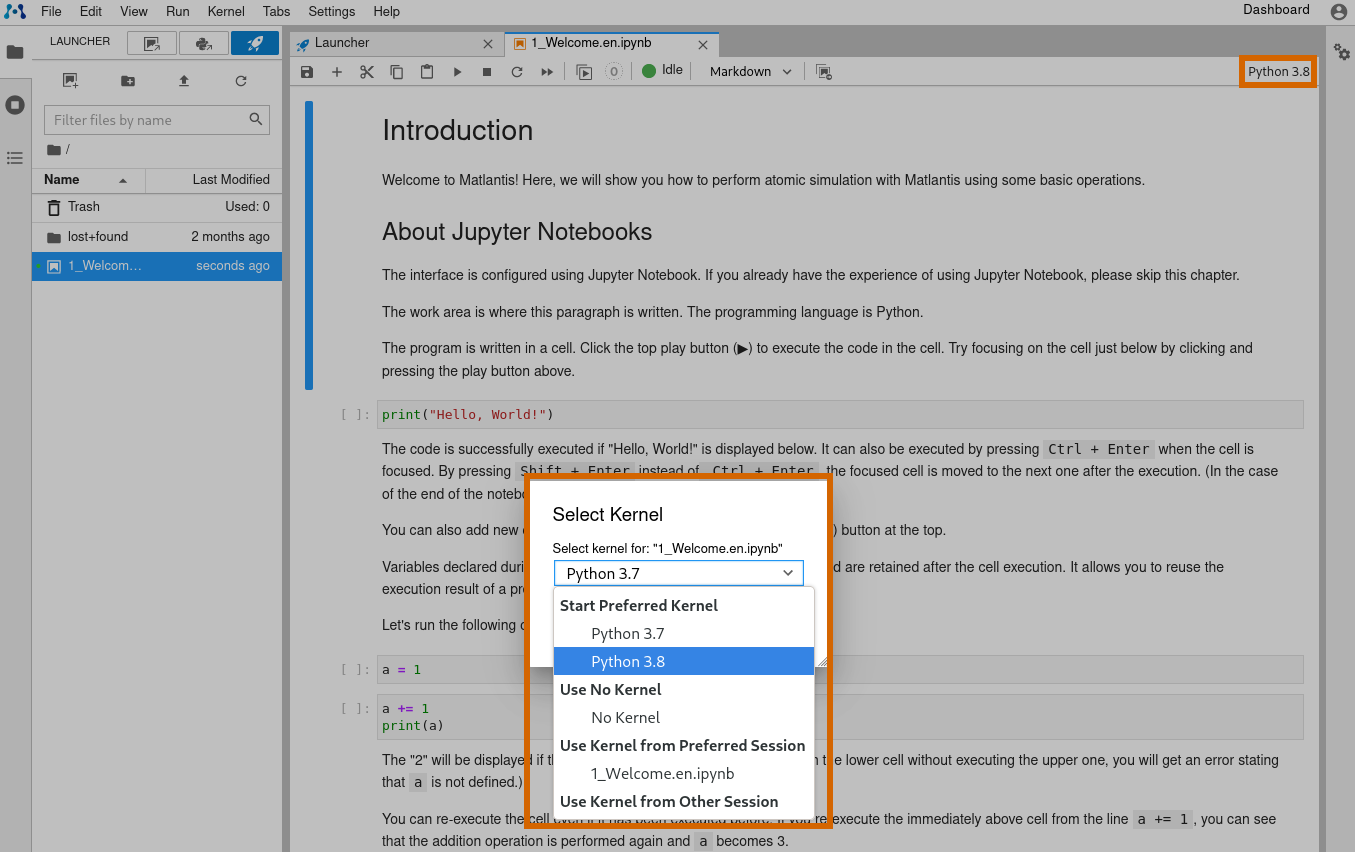Open the View menu
The height and width of the screenshot is (852, 1355).
pos(134,12)
